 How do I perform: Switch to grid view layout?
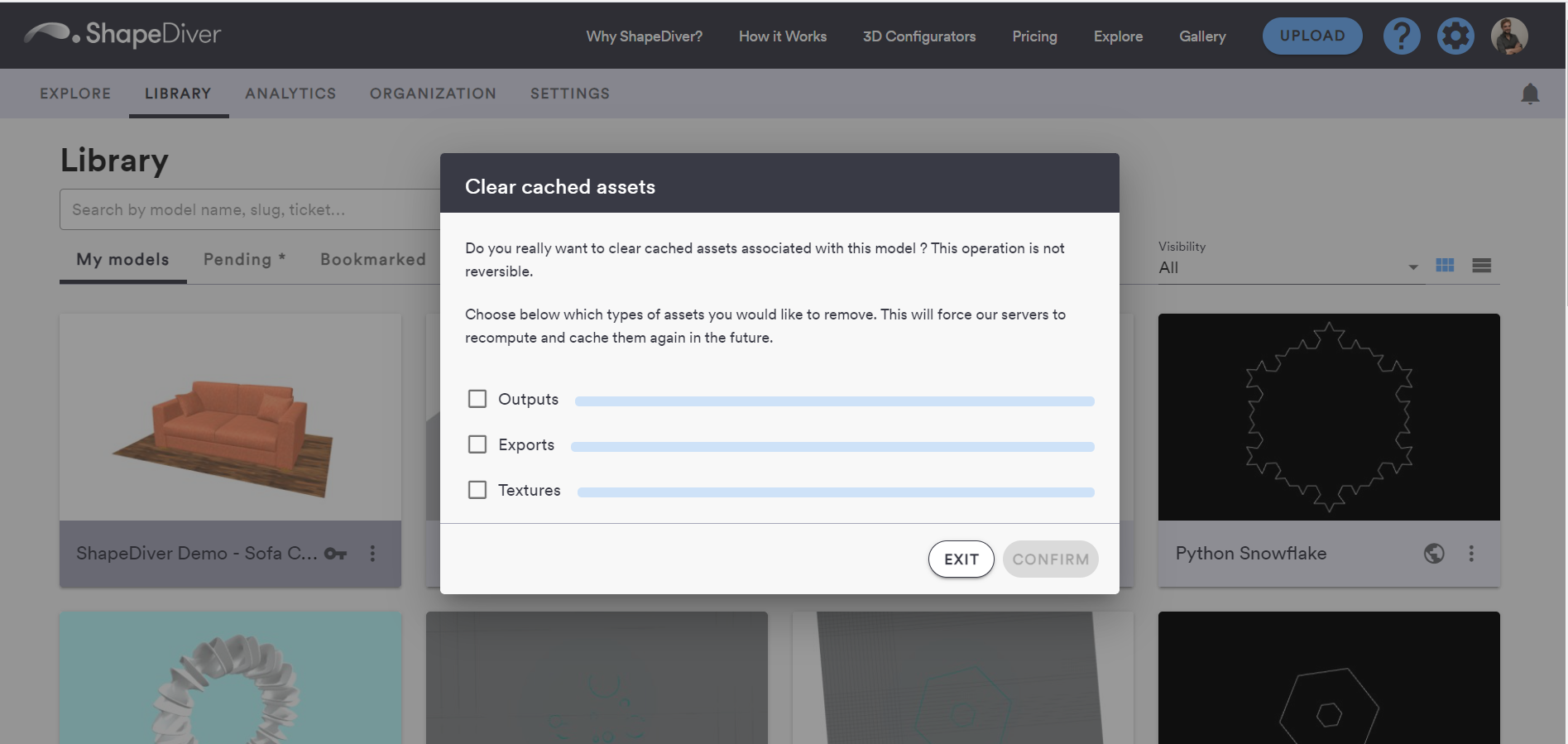click(1445, 265)
